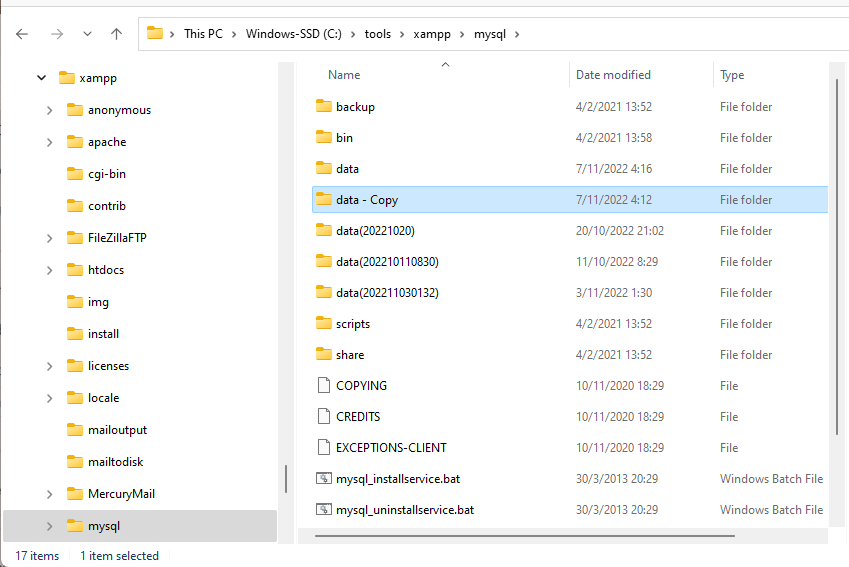Select mysql_uninstallservice.bat batch file icon
The height and width of the screenshot is (567, 849).
[324, 509]
